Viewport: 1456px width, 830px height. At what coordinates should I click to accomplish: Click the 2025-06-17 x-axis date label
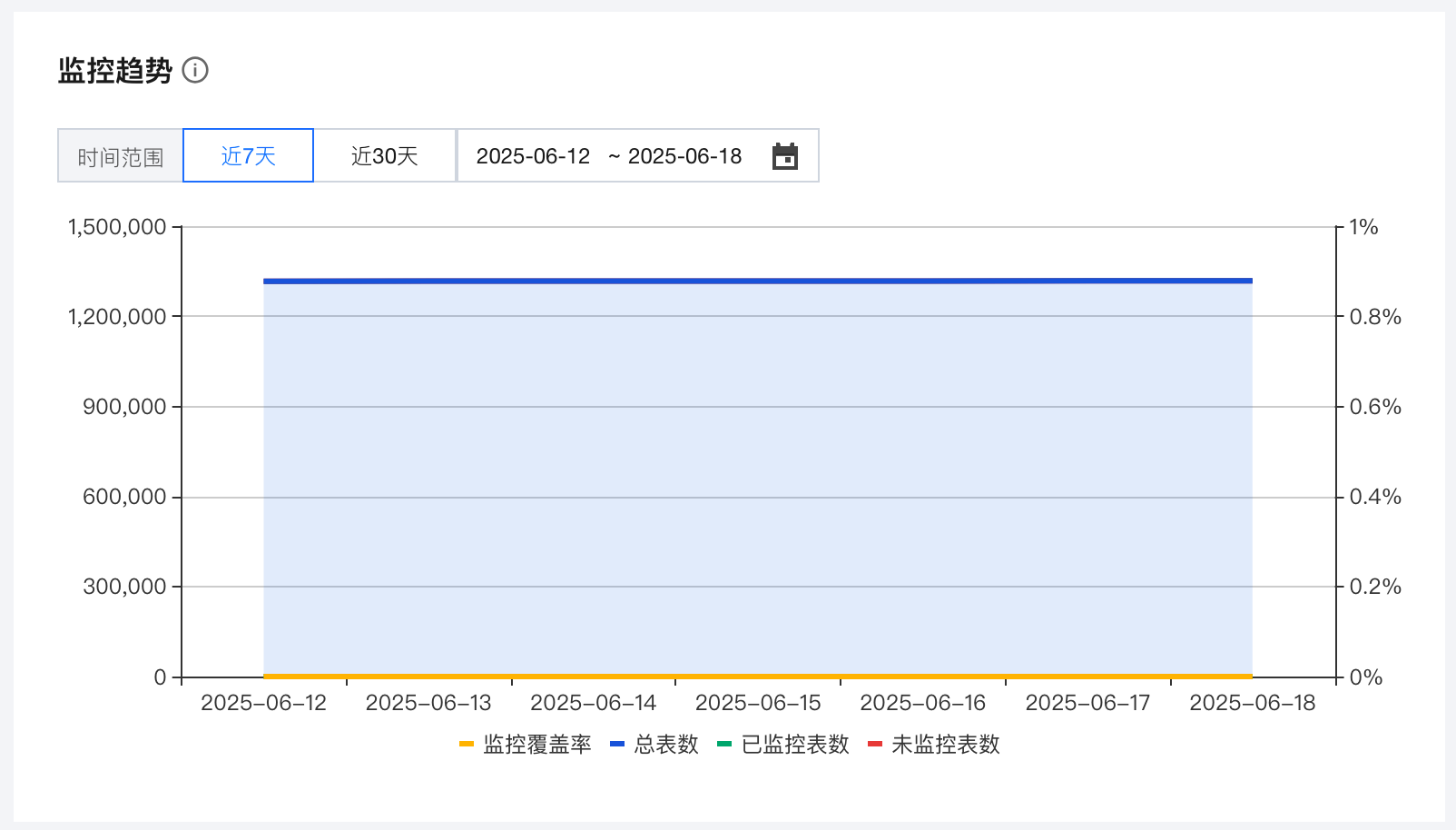coord(1087,703)
